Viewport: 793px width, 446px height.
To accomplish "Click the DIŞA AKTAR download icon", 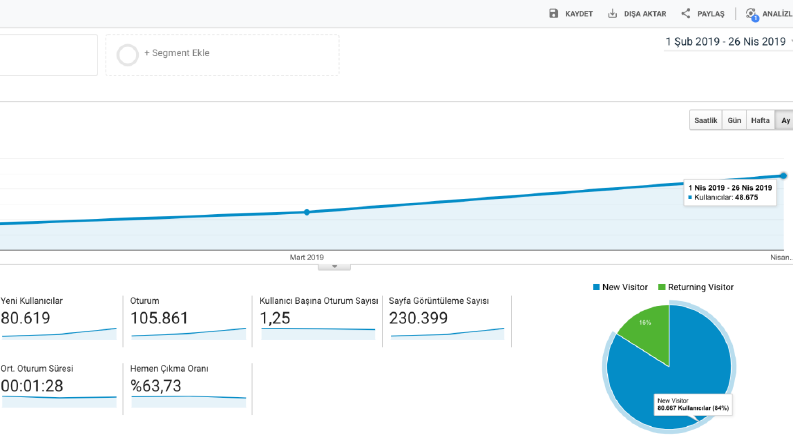I will click(x=612, y=14).
